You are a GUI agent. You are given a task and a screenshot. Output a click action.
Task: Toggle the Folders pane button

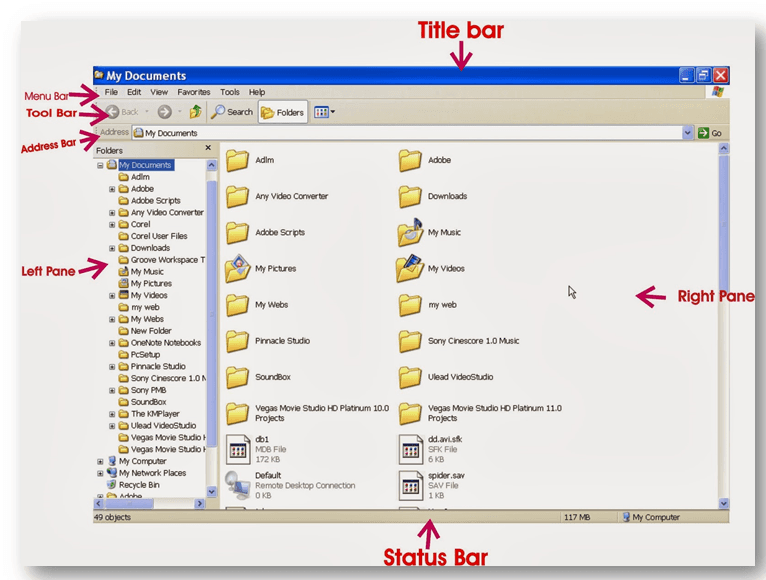point(283,112)
